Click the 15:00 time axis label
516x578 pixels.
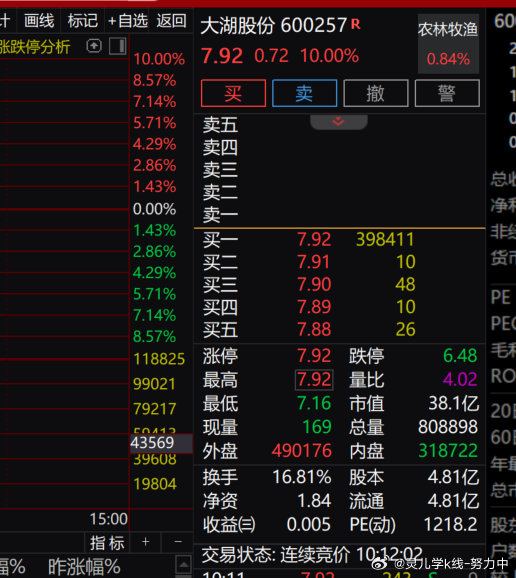(109, 519)
